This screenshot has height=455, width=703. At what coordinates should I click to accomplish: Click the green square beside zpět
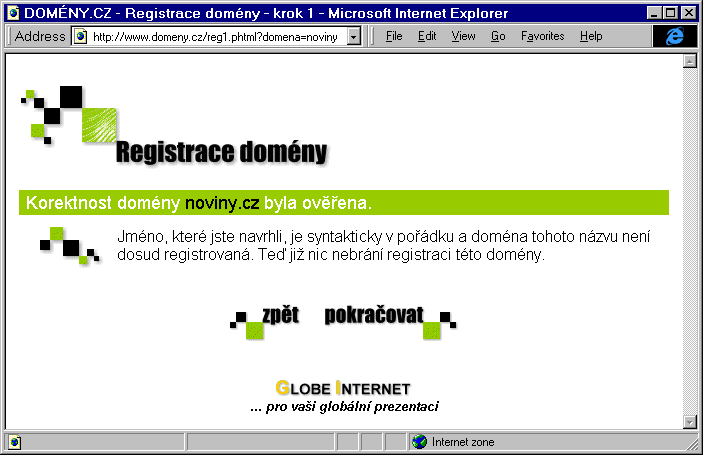pos(254,331)
